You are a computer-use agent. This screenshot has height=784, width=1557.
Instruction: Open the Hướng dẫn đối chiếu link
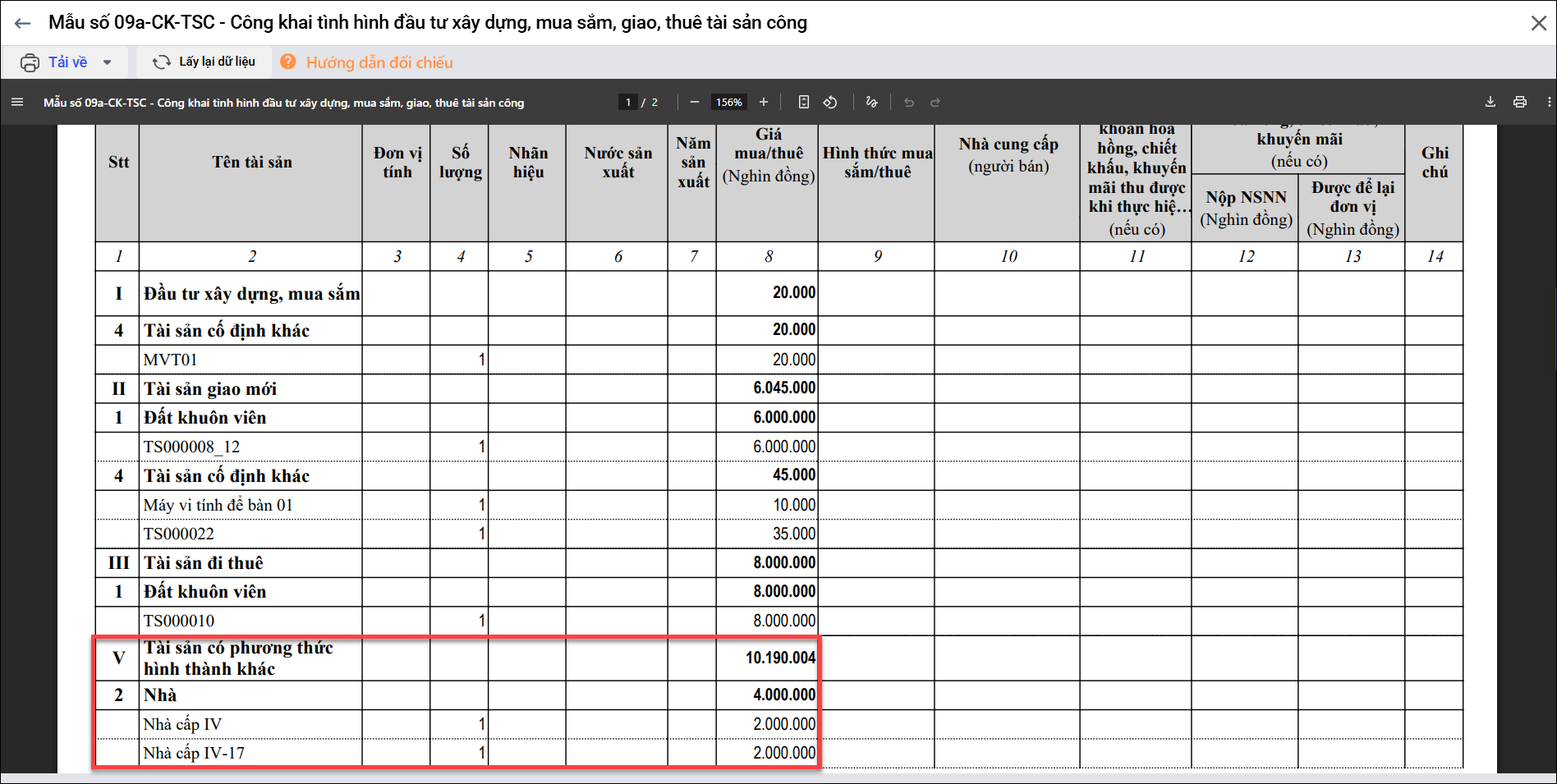(379, 62)
